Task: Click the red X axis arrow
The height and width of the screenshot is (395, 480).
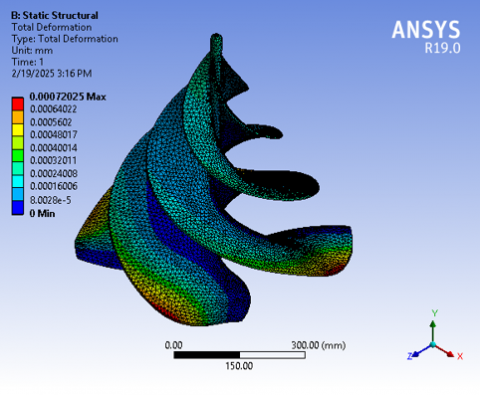Action: [445, 351]
